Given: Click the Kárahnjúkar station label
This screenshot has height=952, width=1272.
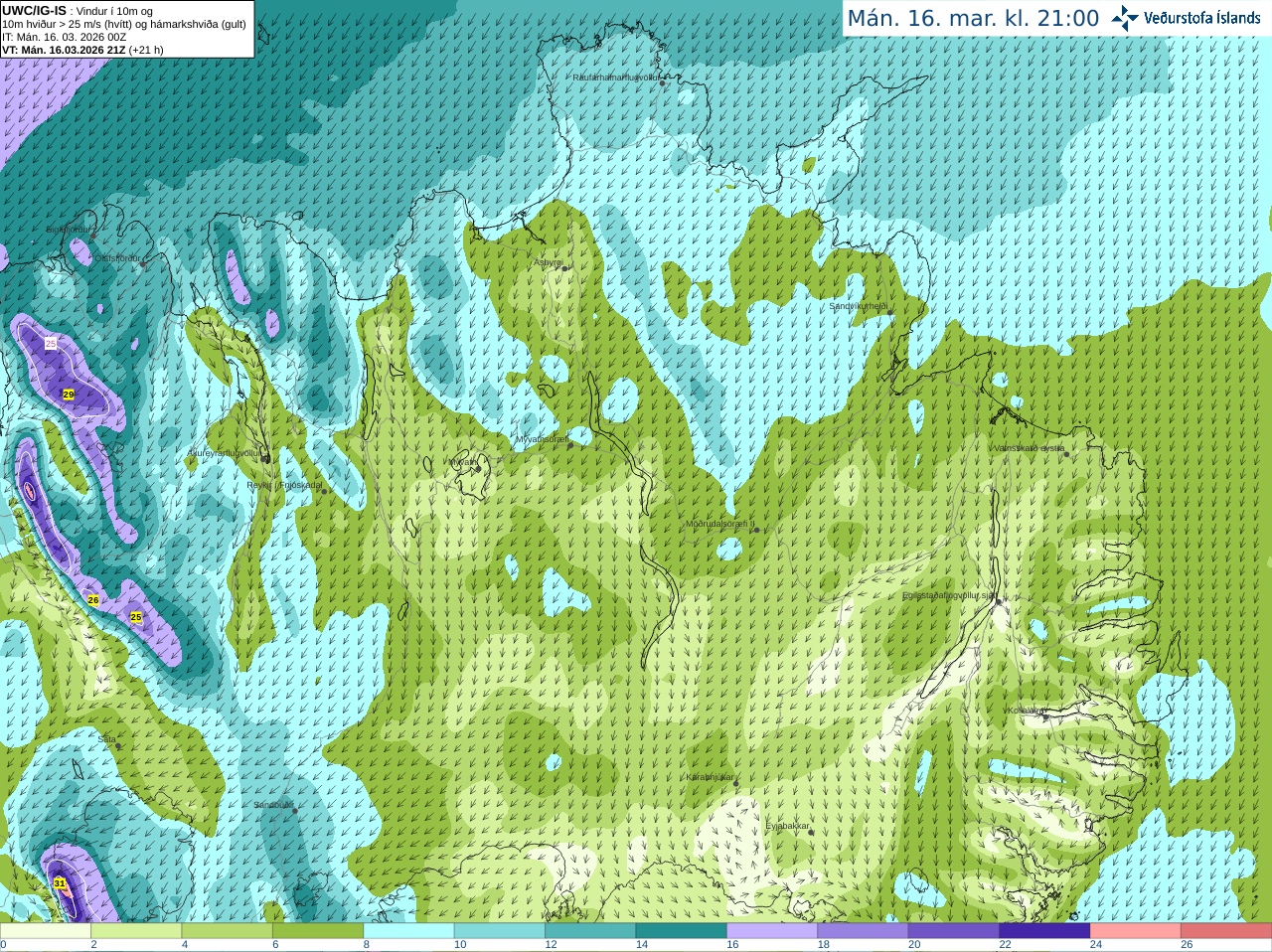Looking at the screenshot, I should tap(711, 777).
